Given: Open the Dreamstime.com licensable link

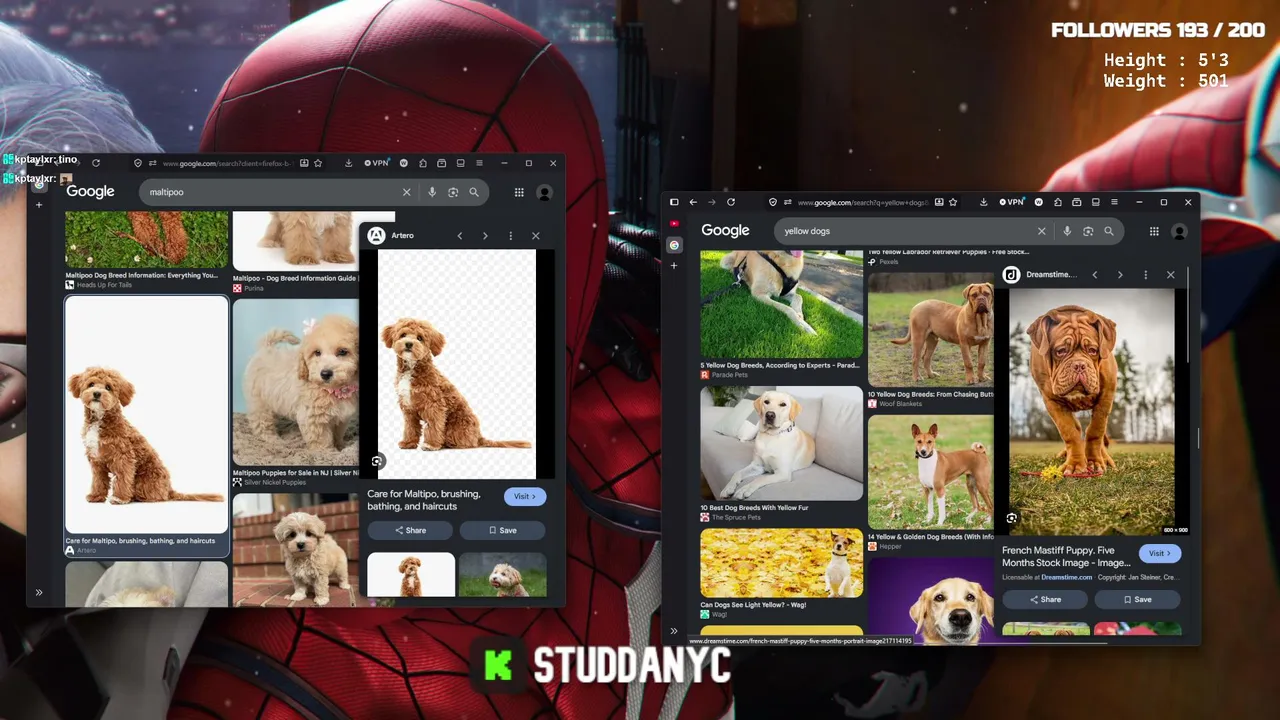Looking at the screenshot, I should tap(1066, 577).
